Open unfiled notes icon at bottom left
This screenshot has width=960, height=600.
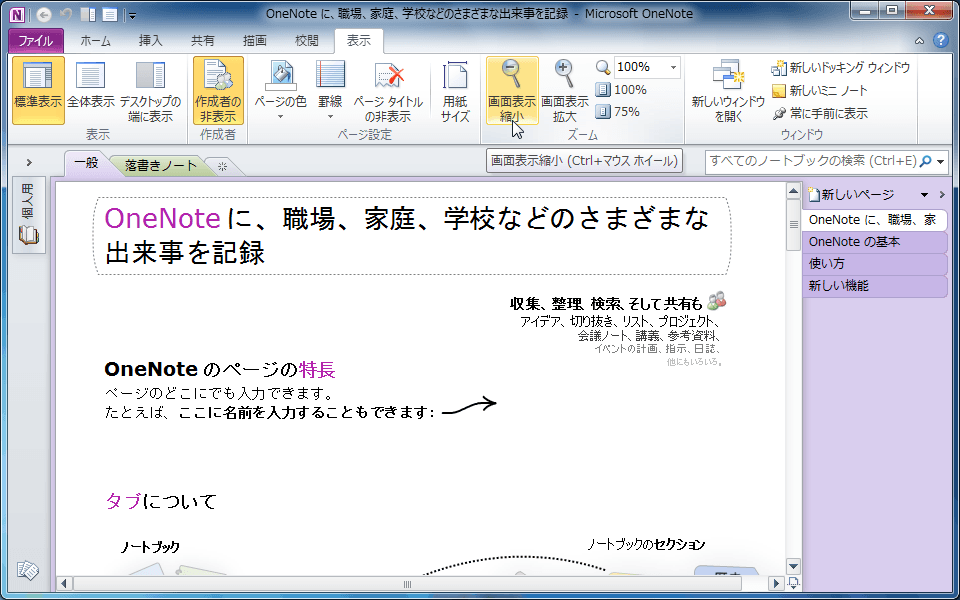tap(28, 571)
